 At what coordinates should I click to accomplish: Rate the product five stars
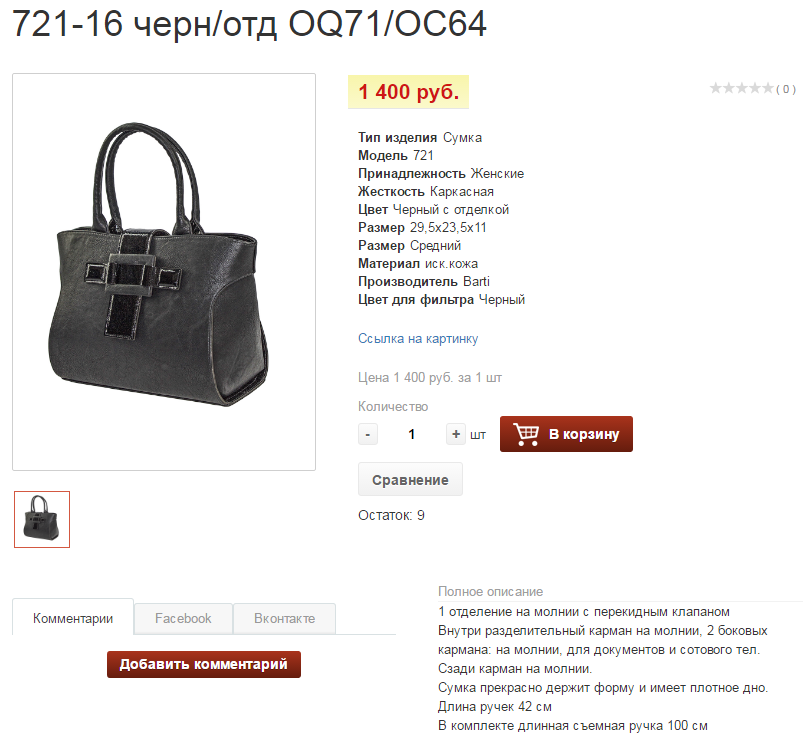point(767,89)
